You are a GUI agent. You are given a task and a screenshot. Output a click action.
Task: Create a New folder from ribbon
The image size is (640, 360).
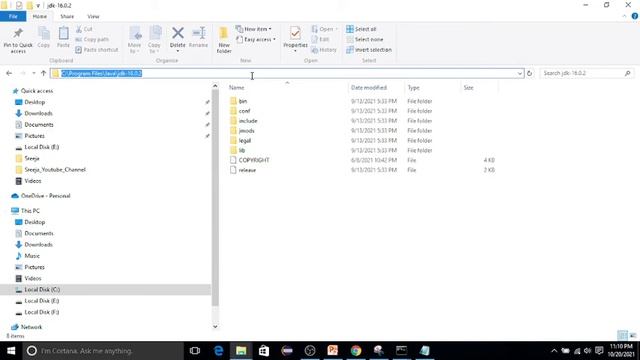pyautogui.click(x=224, y=40)
